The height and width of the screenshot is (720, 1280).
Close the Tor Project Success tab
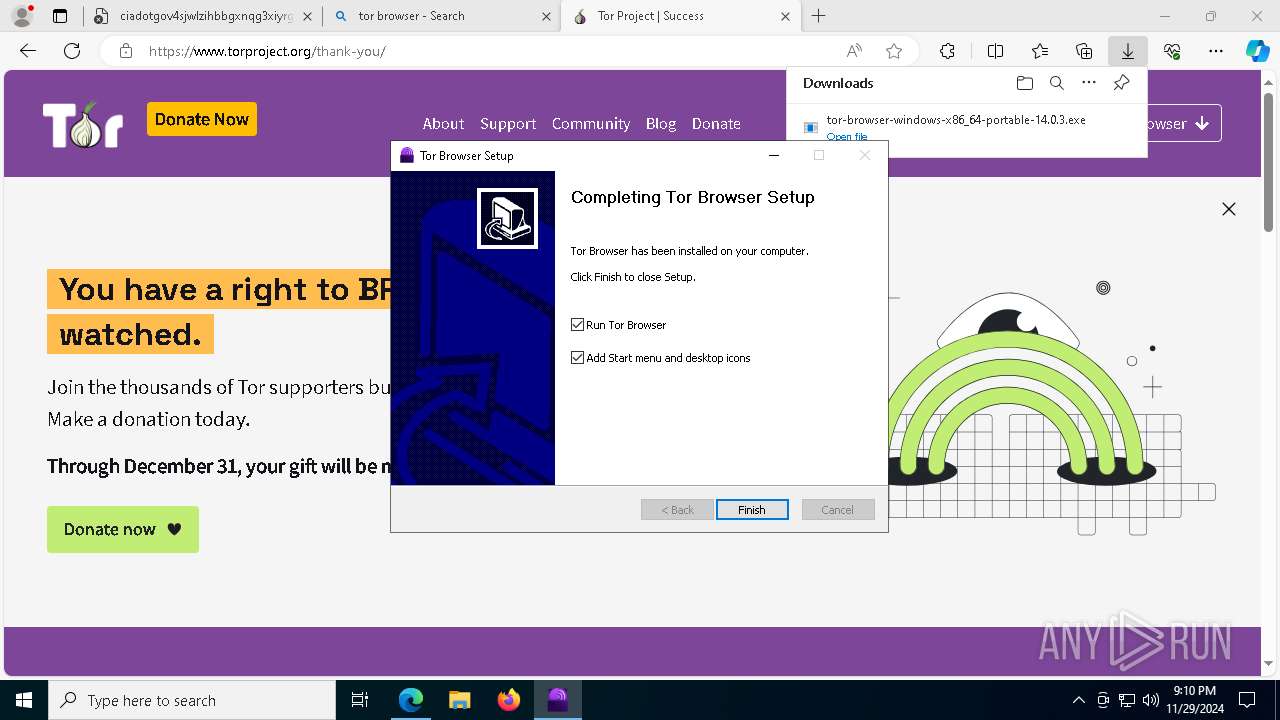(x=785, y=16)
